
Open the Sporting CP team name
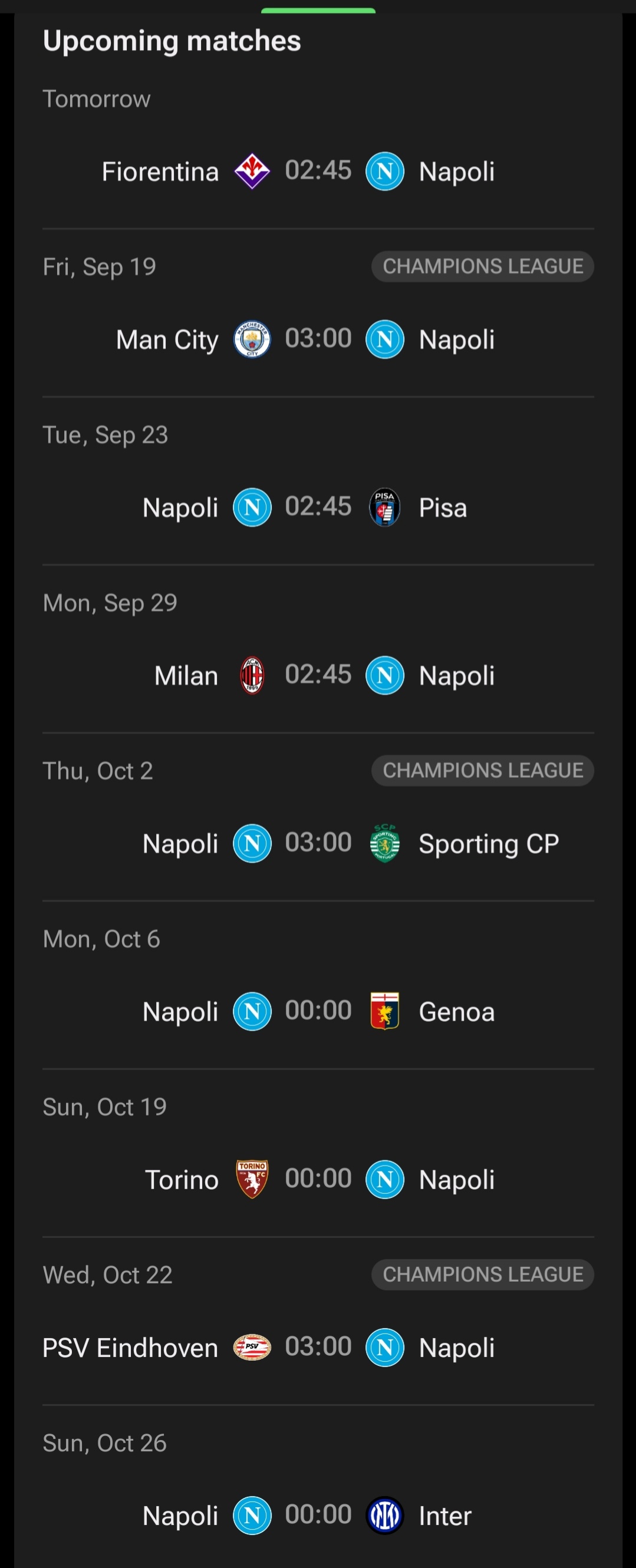point(489,844)
